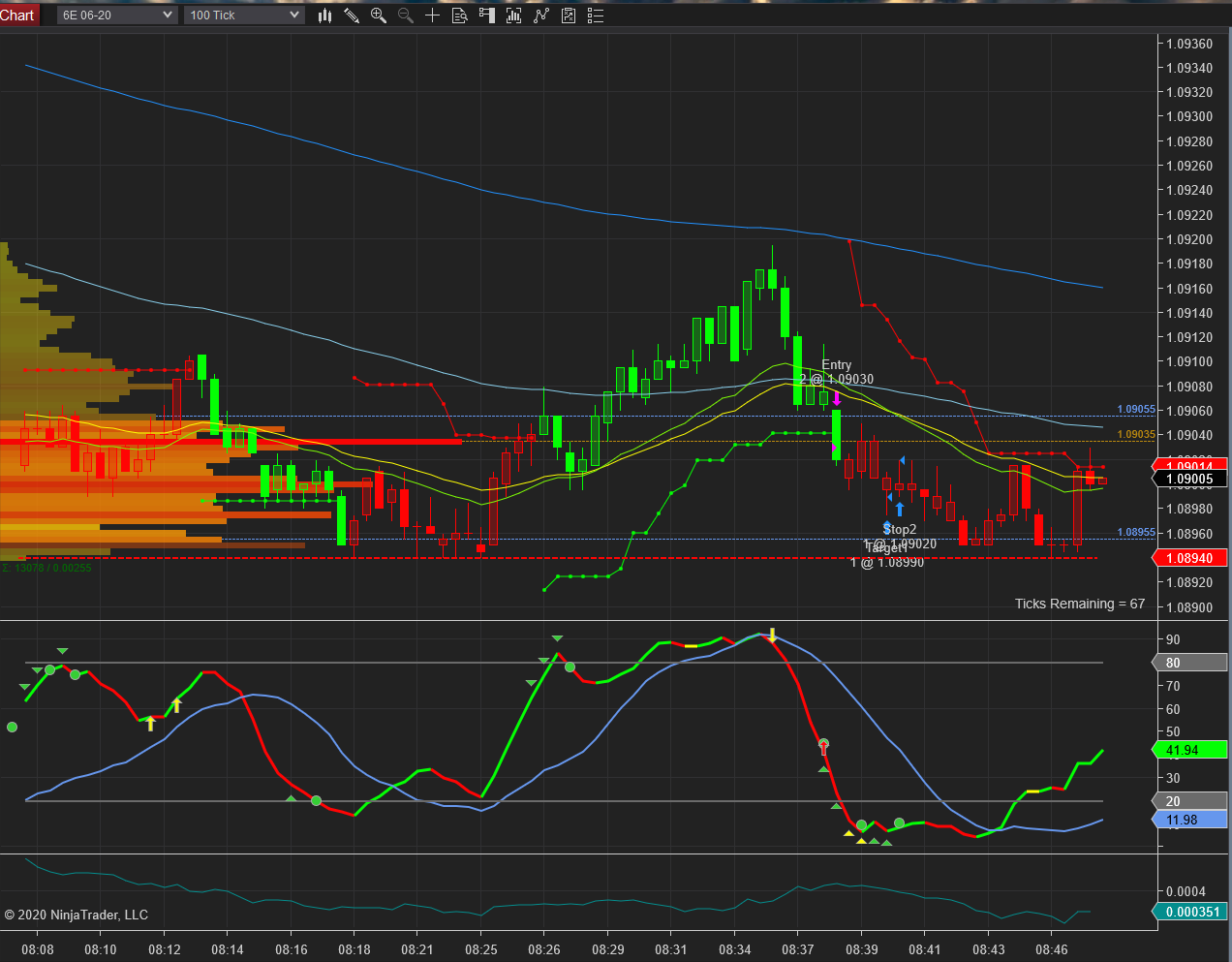
Task: Open the chart properties list icon
Action: point(596,16)
